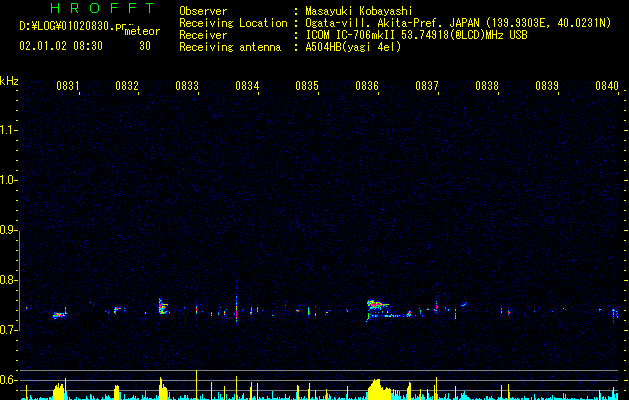Click the 1.0 frequency axis label
Image resolution: width=629 pixels, height=400 pixels.
click(x=8, y=180)
